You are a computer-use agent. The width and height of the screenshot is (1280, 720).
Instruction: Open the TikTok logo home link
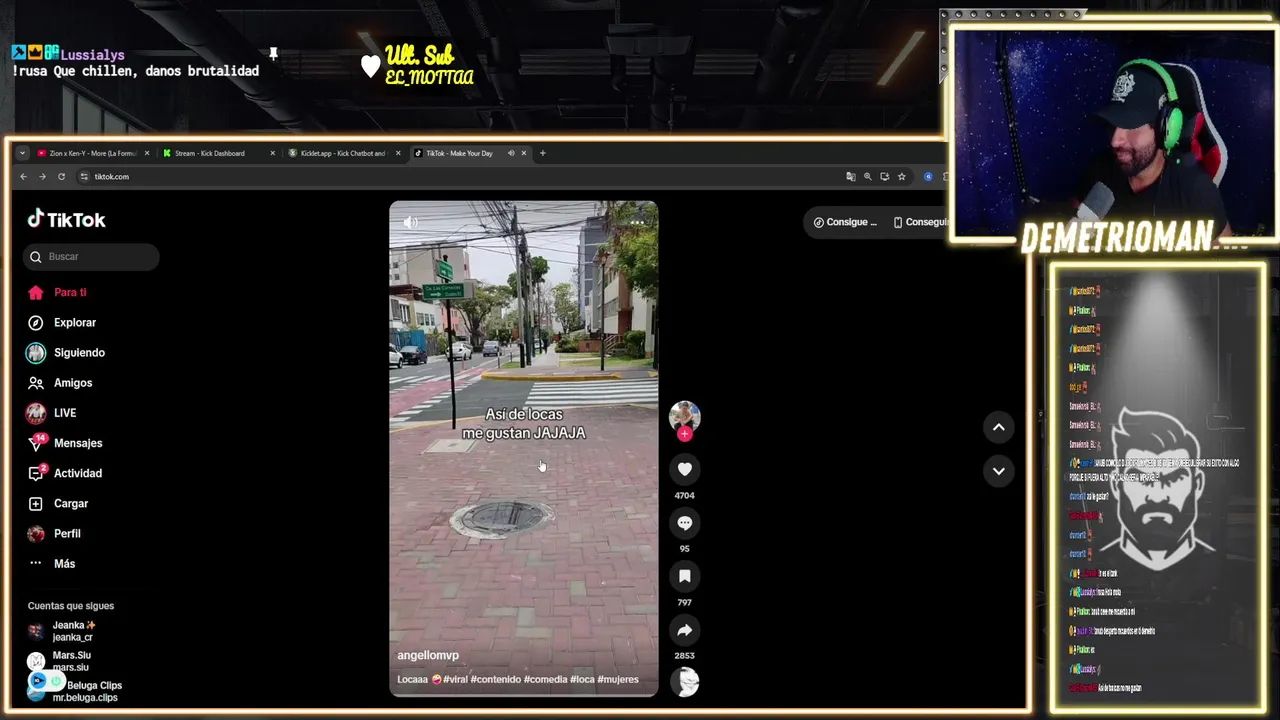click(66, 219)
